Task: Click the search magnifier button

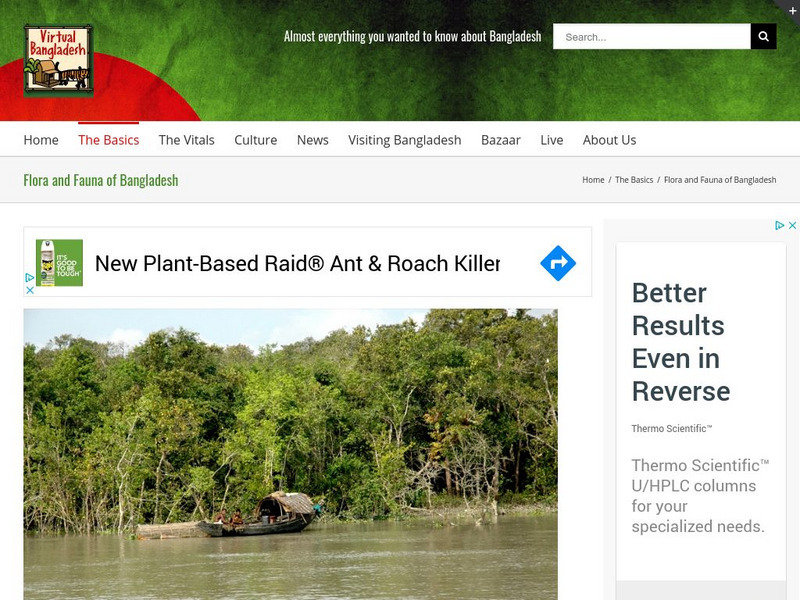Action: [763, 36]
